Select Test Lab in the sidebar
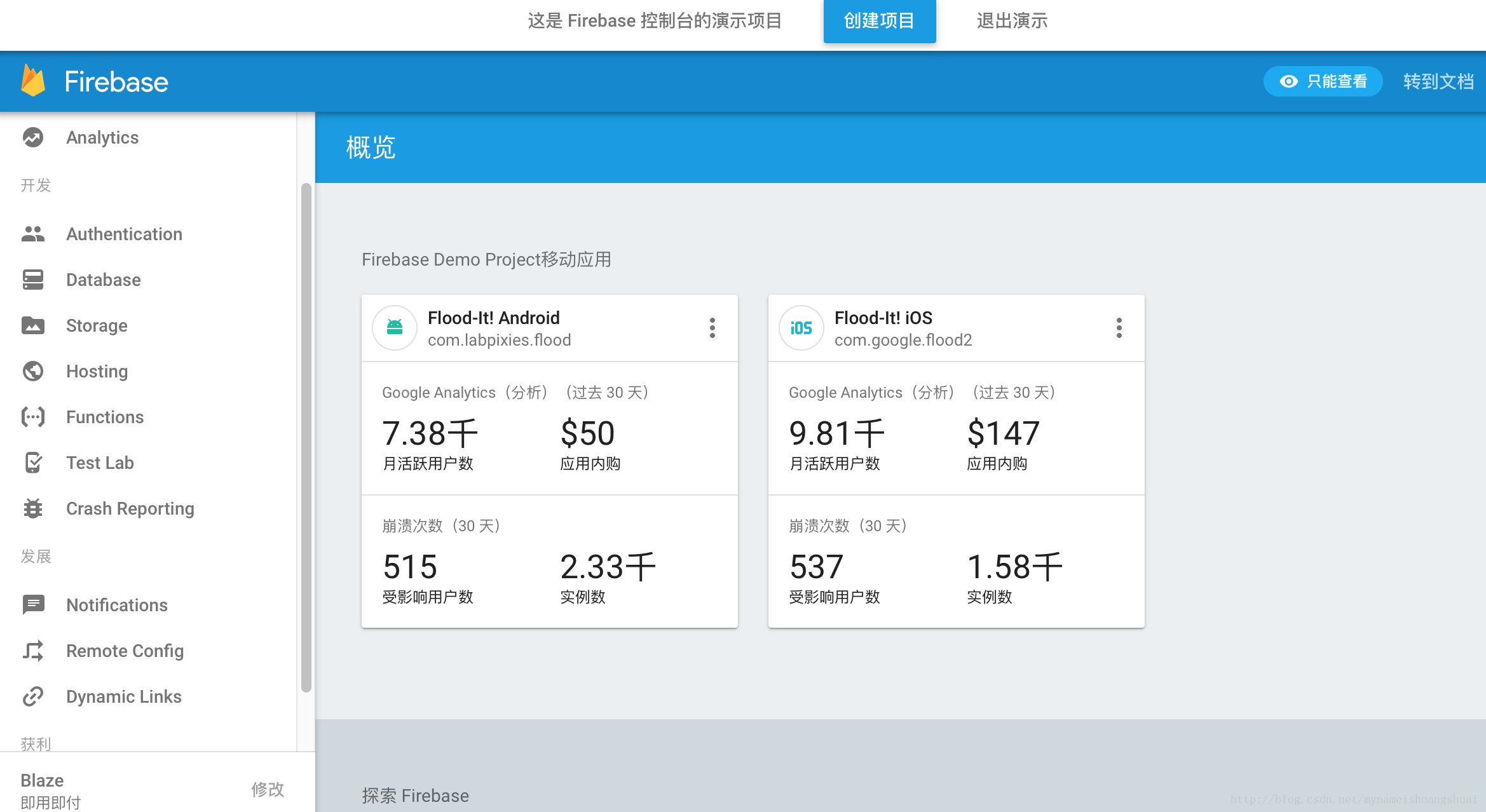Image resolution: width=1486 pixels, height=812 pixels. (x=100, y=463)
